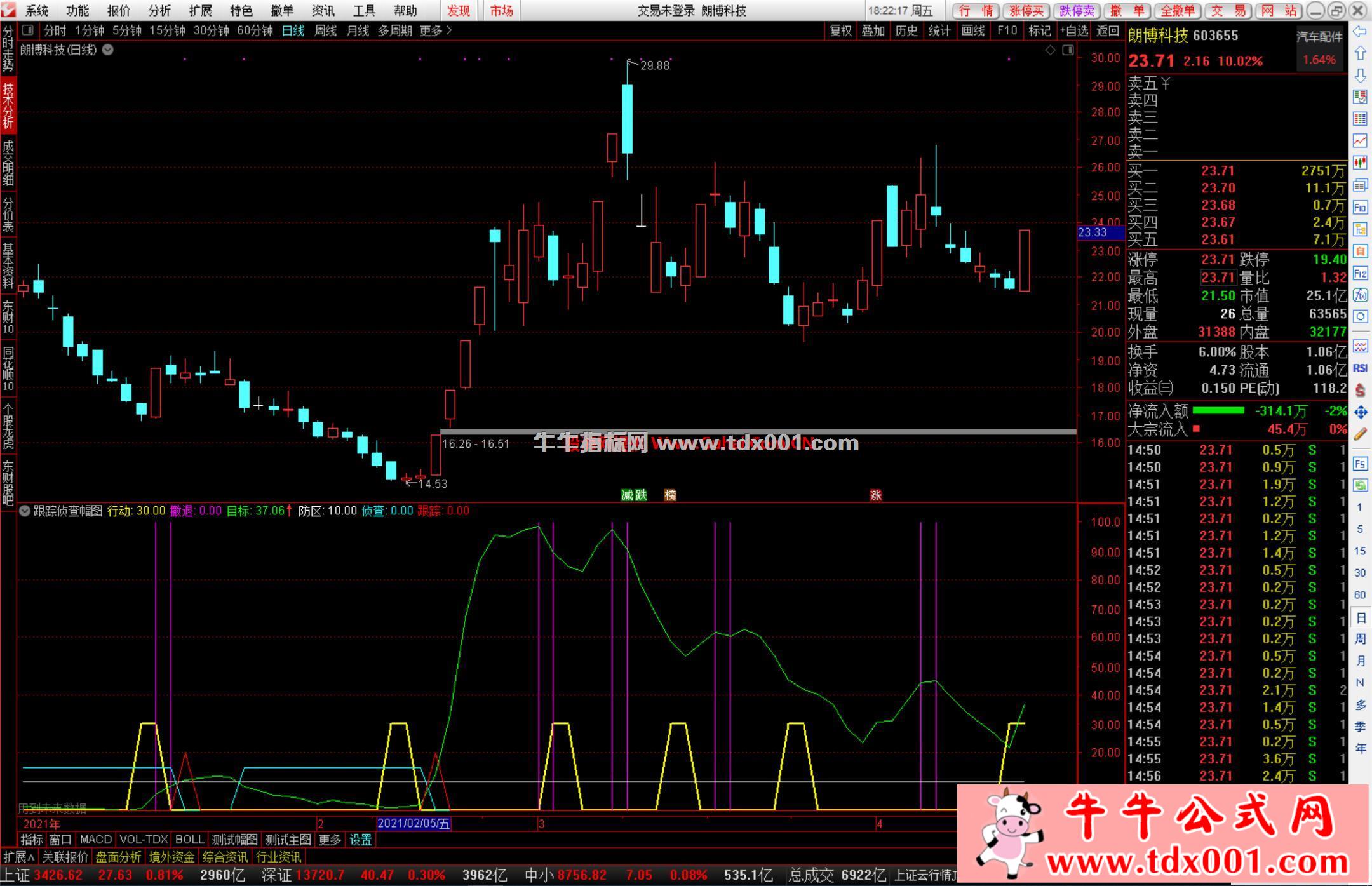Click the 全撤单 button

pos(1178,11)
